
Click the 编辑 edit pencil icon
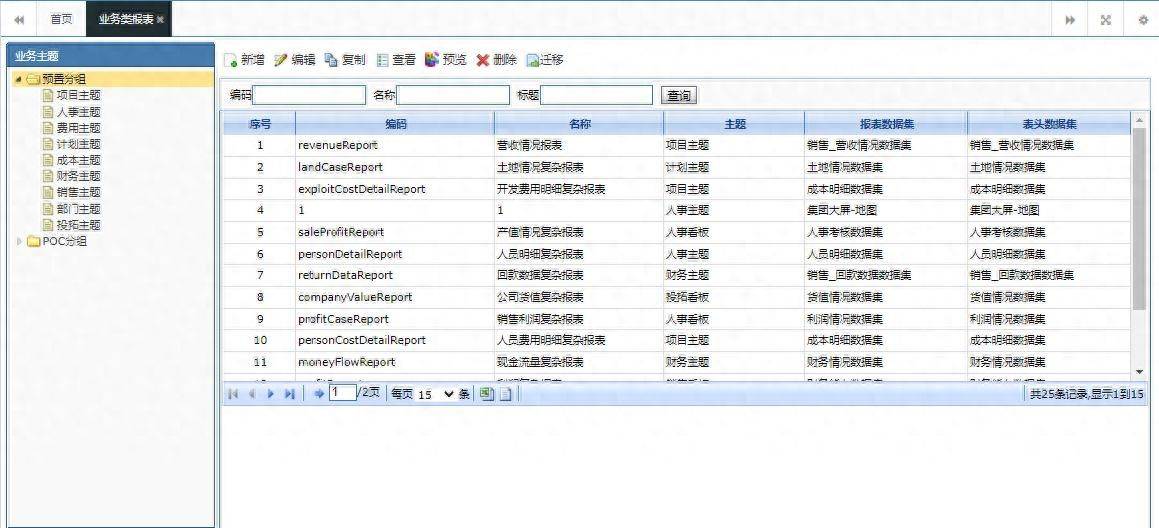(280, 61)
